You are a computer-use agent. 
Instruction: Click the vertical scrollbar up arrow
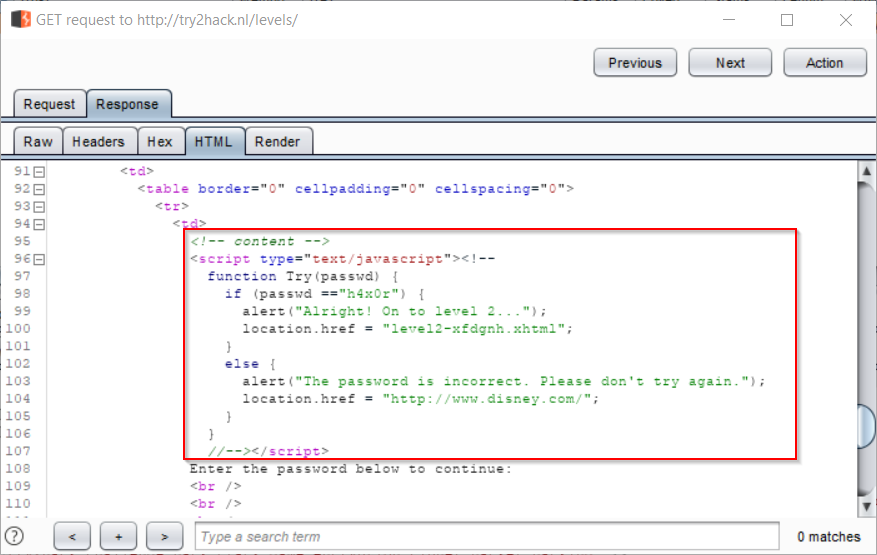coord(866,171)
